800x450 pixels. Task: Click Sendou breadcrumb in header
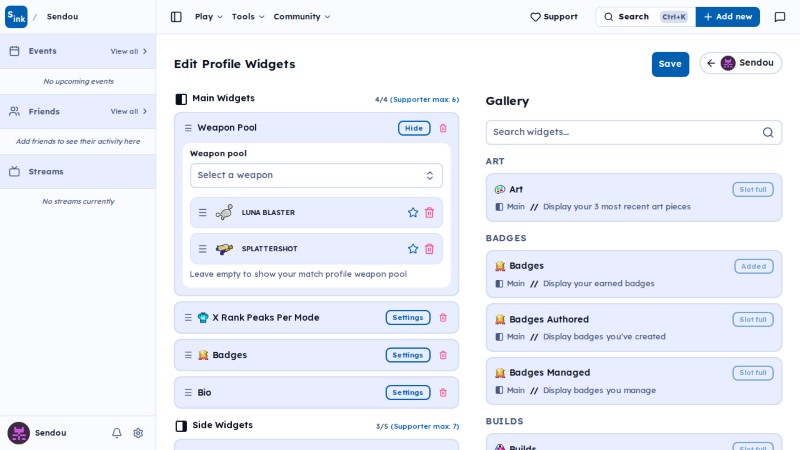pyautogui.click(x=62, y=17)
